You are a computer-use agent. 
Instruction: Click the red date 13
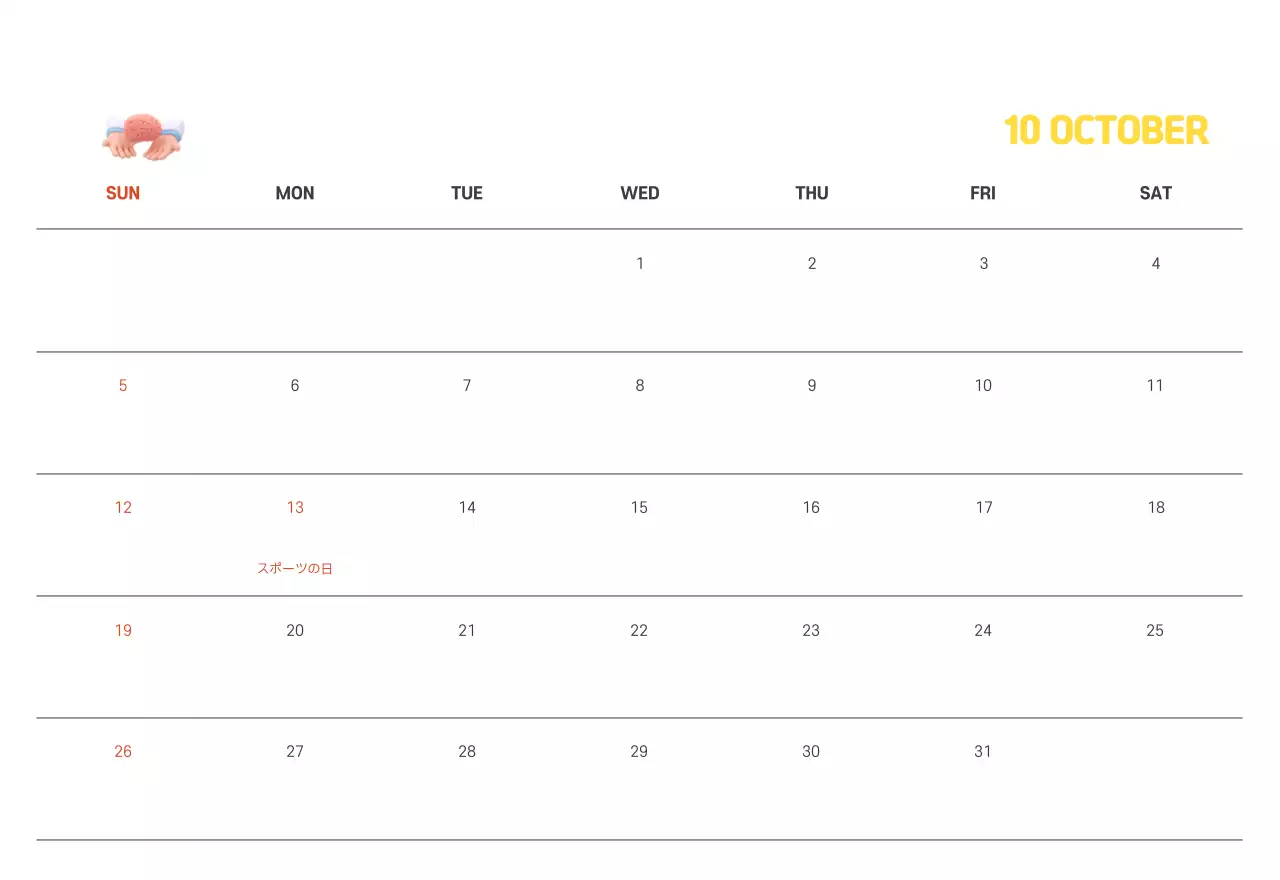click(x=295, y=508)
